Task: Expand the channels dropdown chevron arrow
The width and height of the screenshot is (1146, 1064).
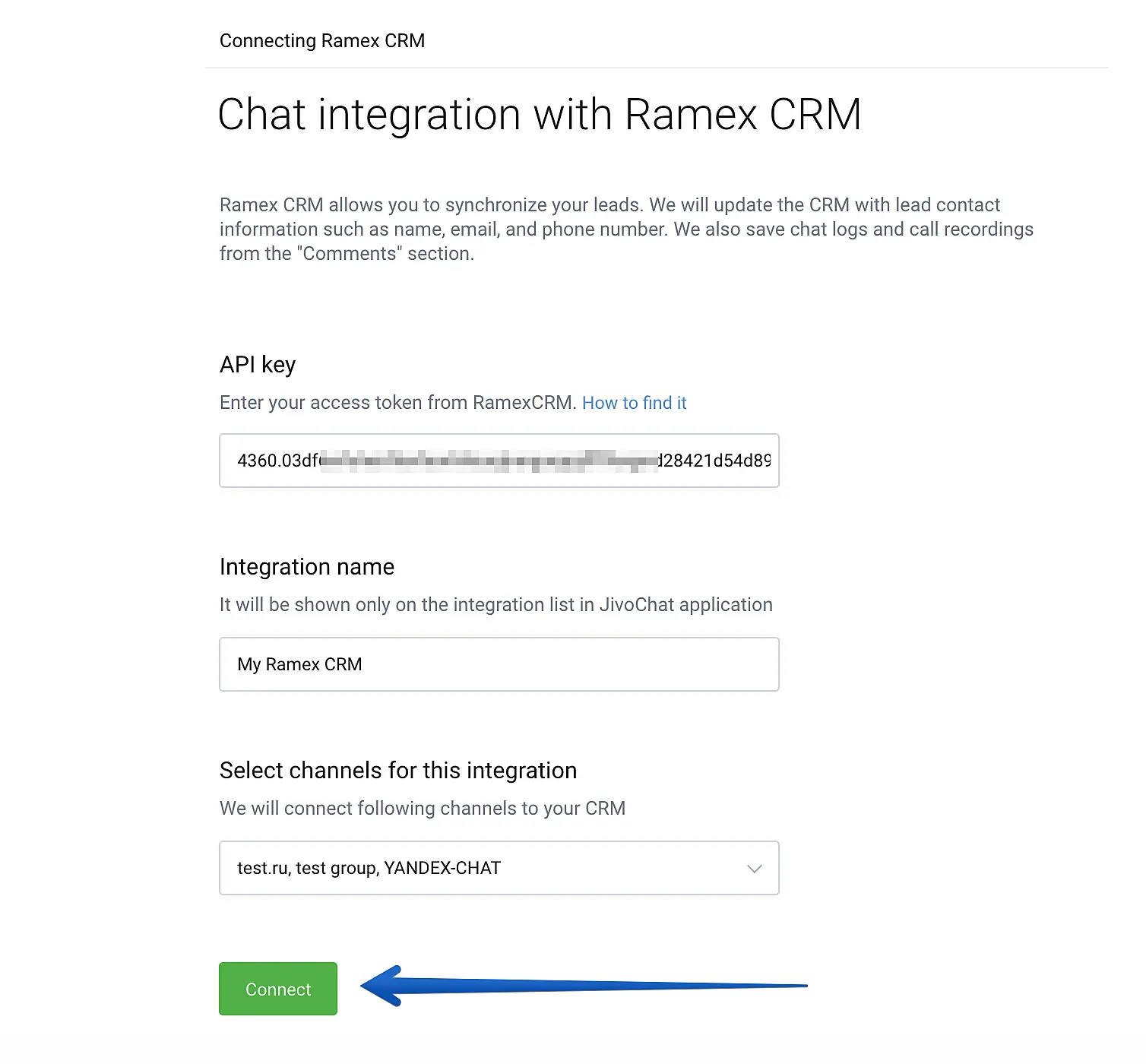Action: point(754,869)
